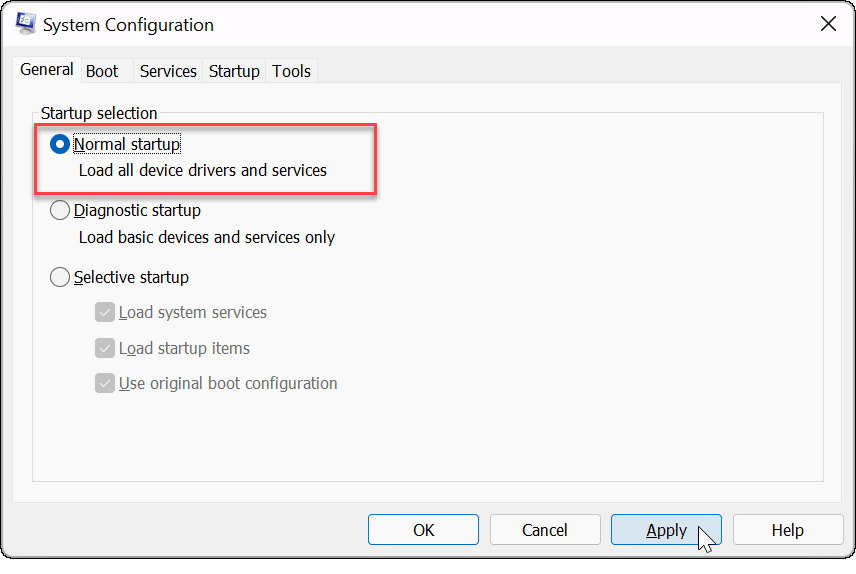Switch to the General tab

47,70
